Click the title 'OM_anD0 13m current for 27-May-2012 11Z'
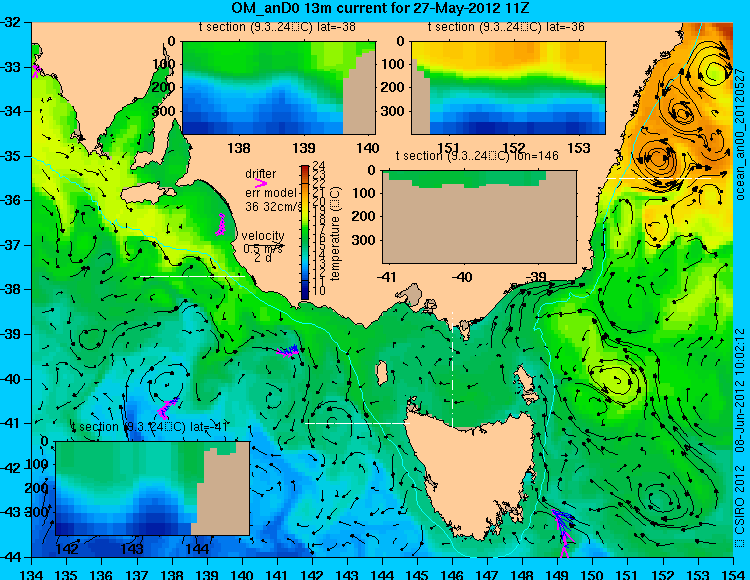Viewport: 750px width, 580px height. (x=380, y=8)
